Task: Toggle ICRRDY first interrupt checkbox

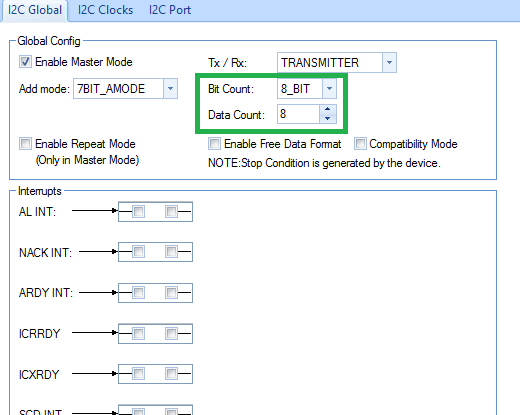Action: (x=138, y=333)
